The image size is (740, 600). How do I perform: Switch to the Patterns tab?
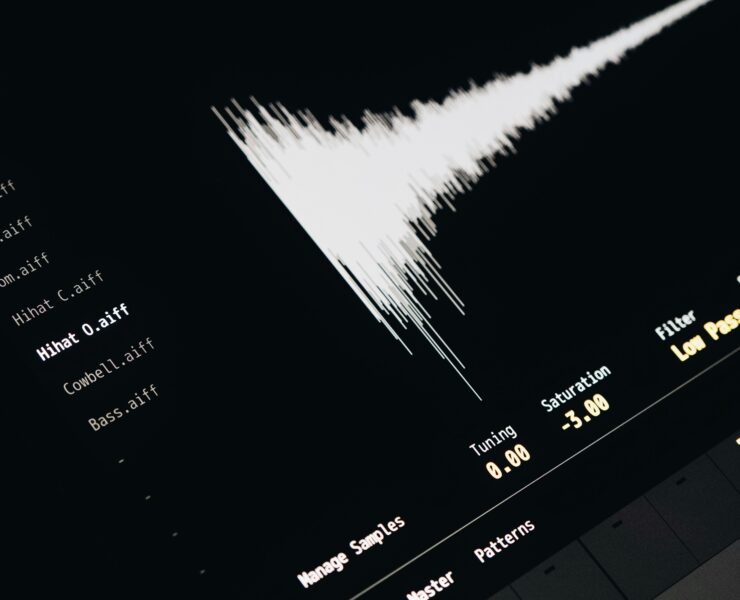tap(505, 541)
